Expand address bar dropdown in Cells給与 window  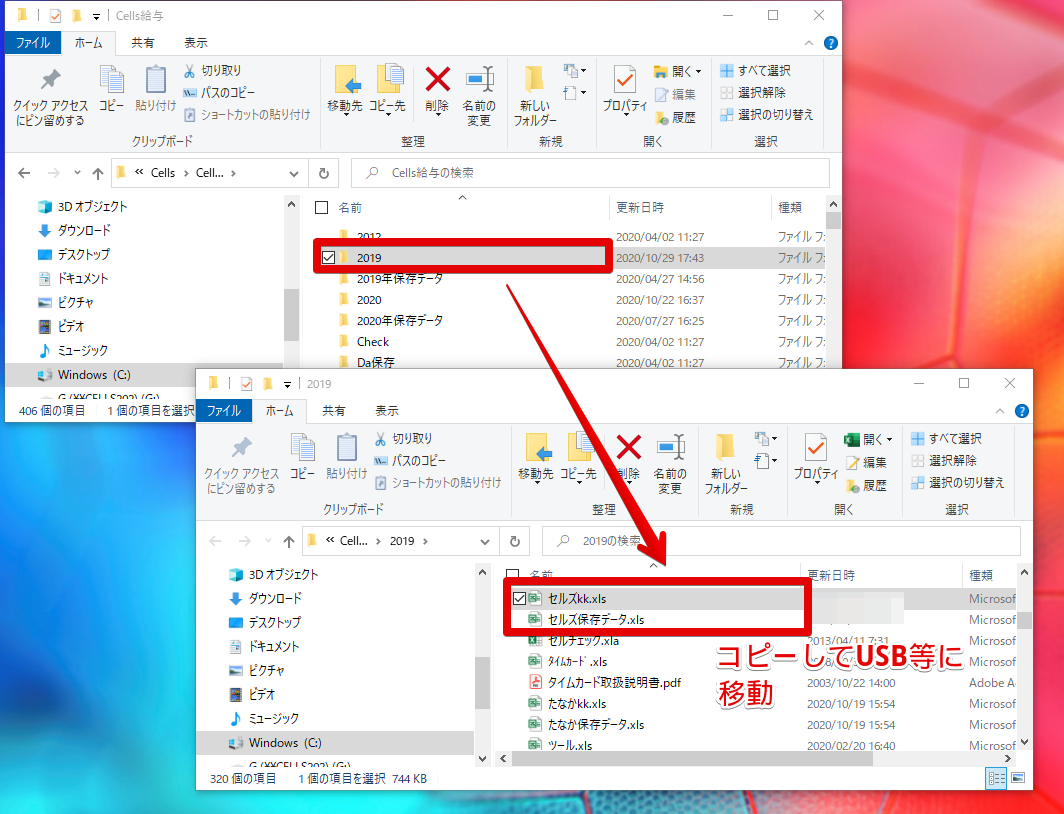294,174
